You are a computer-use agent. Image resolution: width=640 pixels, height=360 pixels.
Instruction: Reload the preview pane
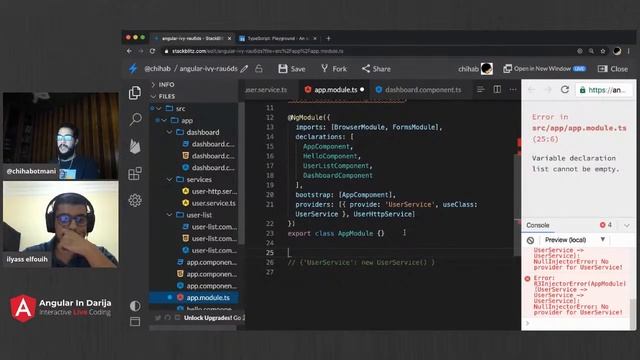click(564, 89)
